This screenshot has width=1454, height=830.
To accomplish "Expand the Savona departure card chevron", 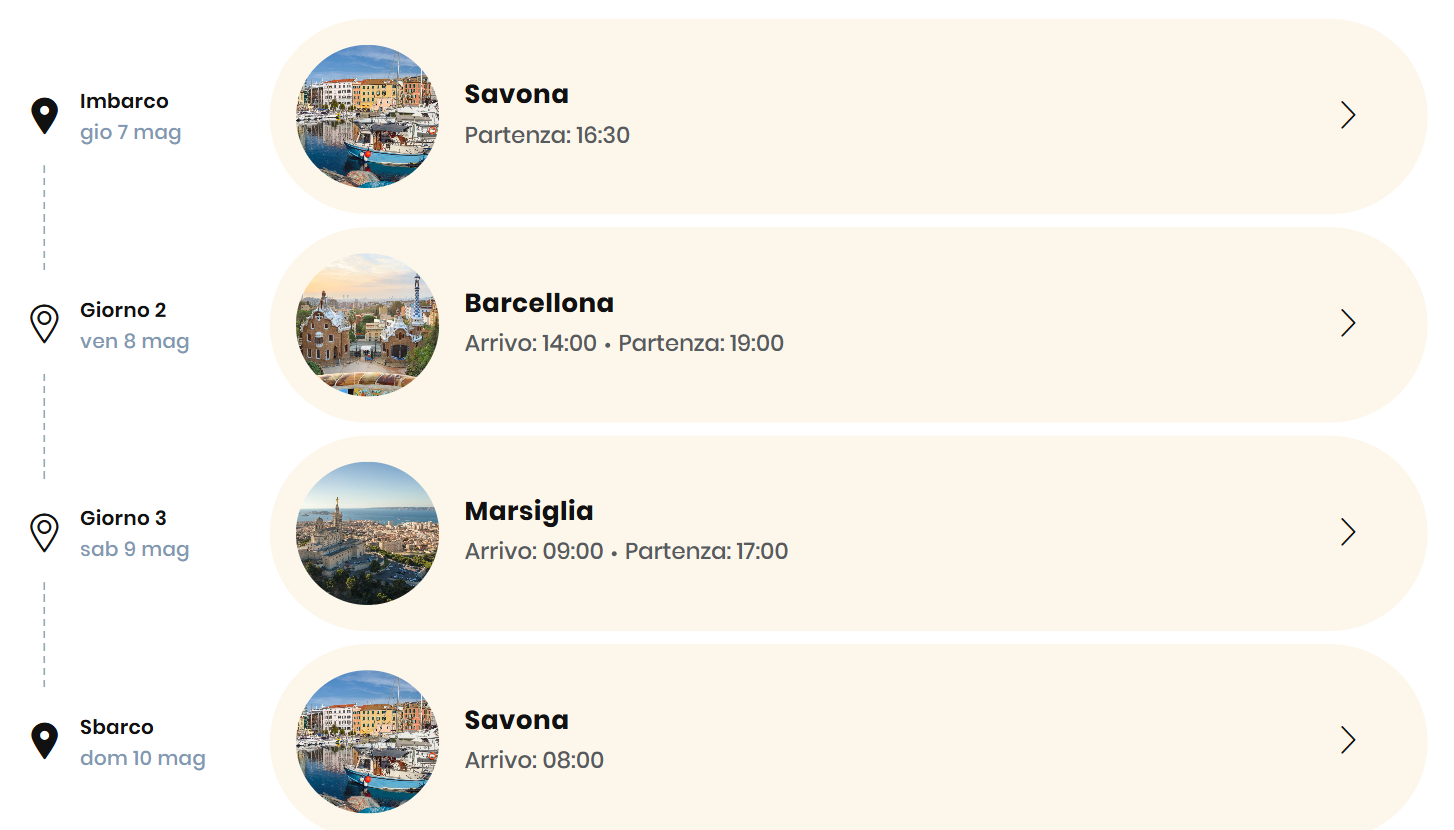I will (x=1348, y=115).
